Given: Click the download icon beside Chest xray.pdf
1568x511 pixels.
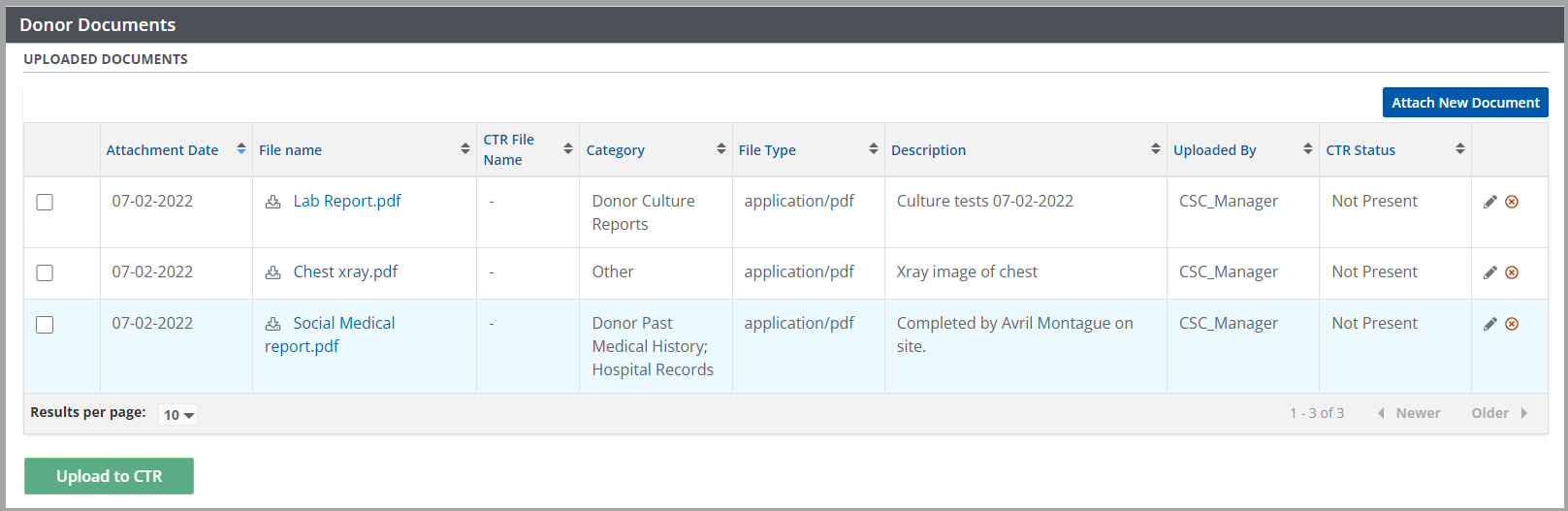Looking at the screenshot, I should [273, 272].
